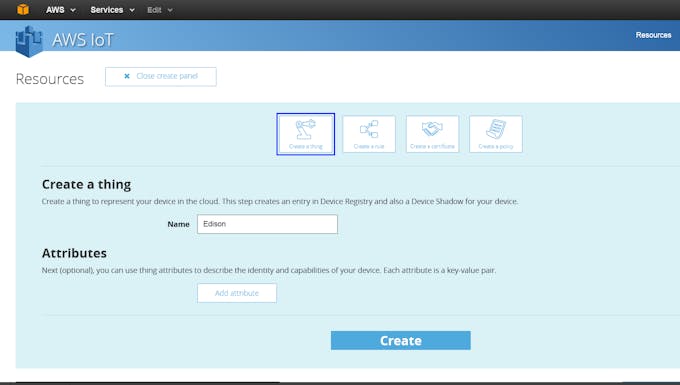The image size is (680, 385).
Task: Open the AWS dropdown menu
Action: (x=61, y=10)
